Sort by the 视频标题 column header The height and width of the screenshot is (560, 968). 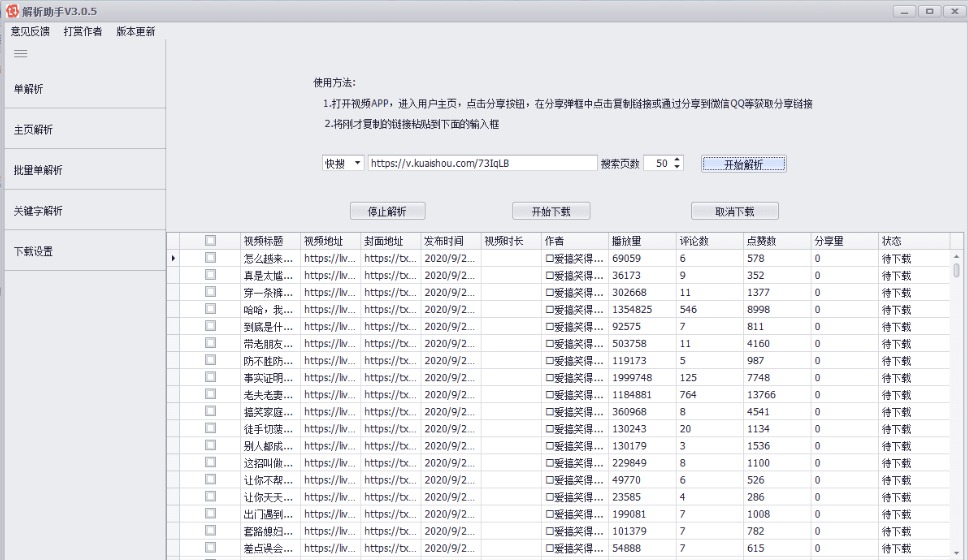click(x=270, y=241)
